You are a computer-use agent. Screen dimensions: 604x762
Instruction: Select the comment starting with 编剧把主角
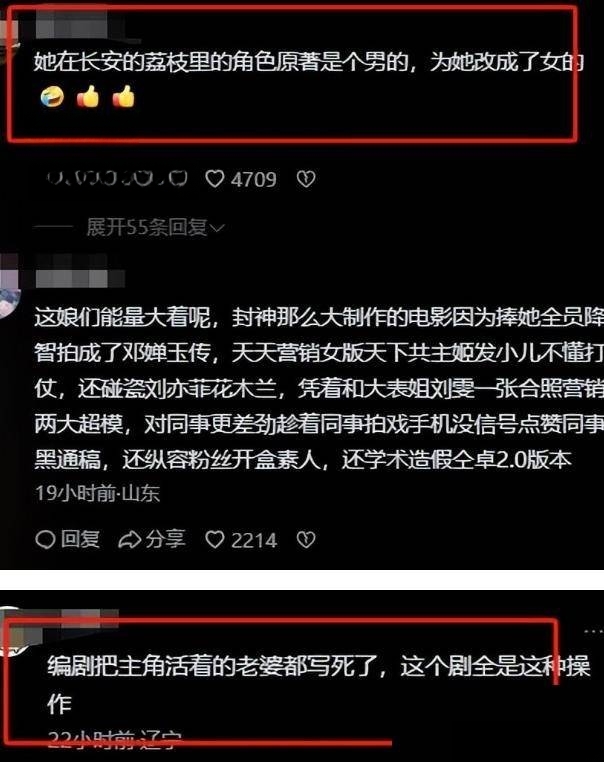pyautogui.click(x=319, y=684)
